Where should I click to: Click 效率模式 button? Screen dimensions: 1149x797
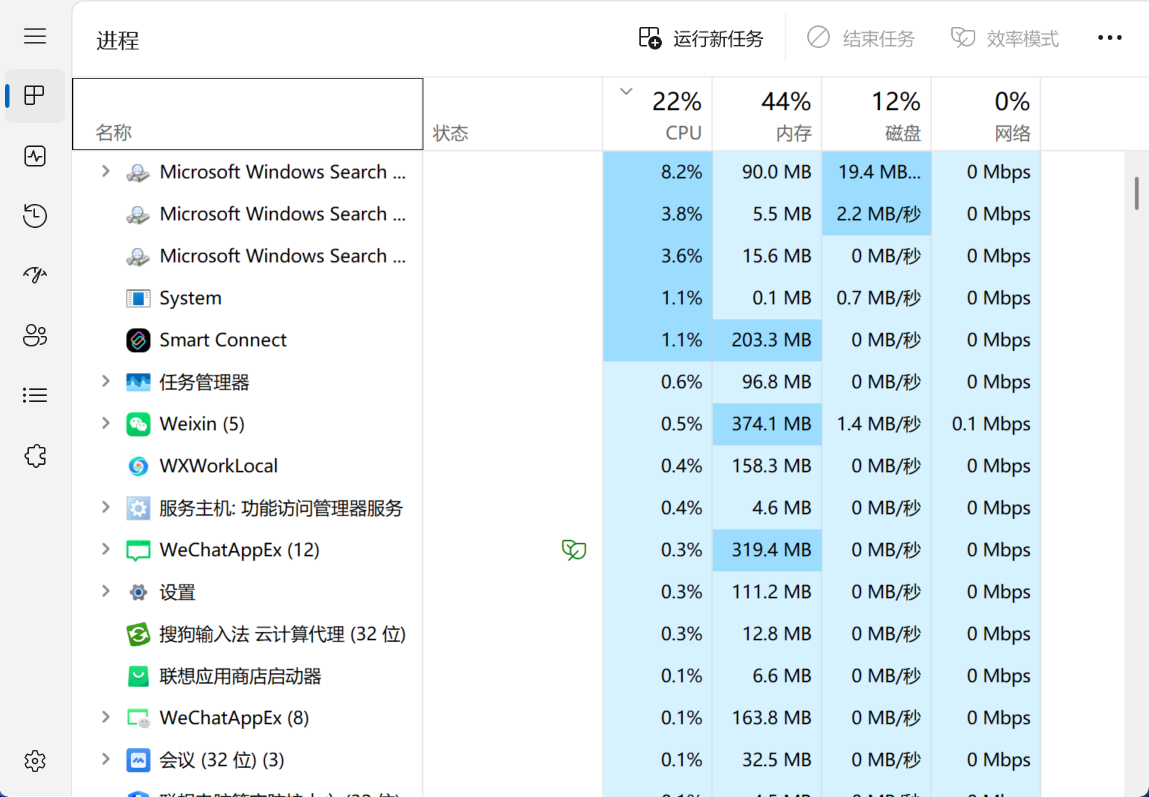point(1005,38)
